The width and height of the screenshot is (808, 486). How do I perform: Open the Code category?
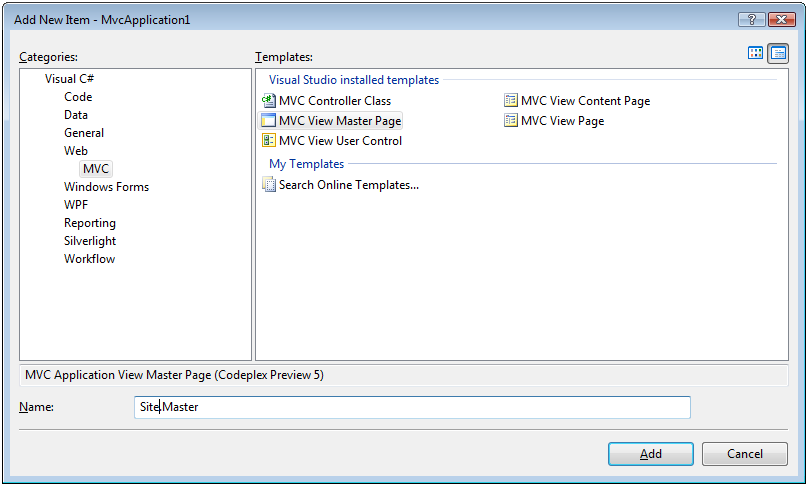78,97
